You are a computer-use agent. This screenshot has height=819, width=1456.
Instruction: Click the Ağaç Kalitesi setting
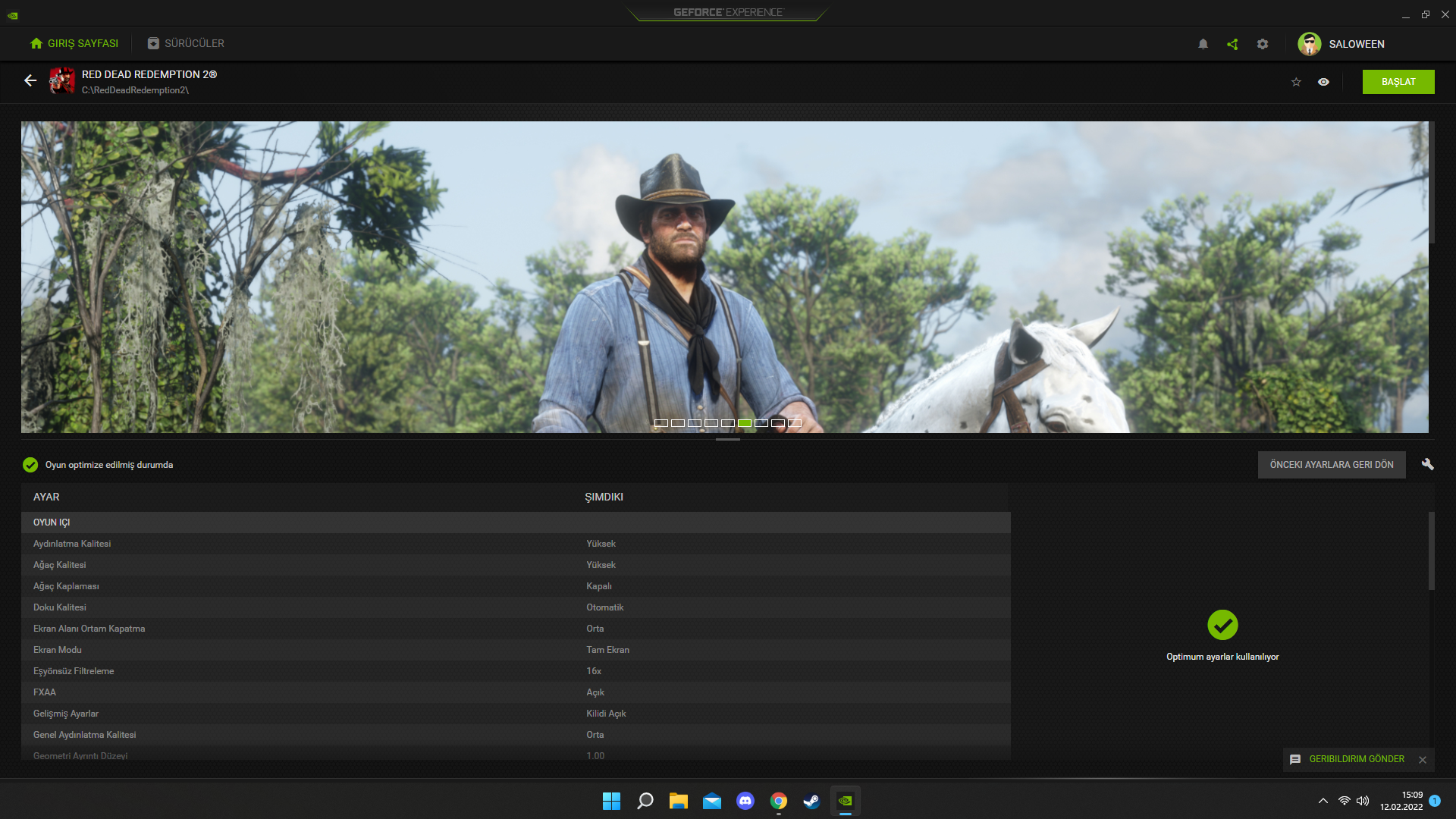(516, 565)
